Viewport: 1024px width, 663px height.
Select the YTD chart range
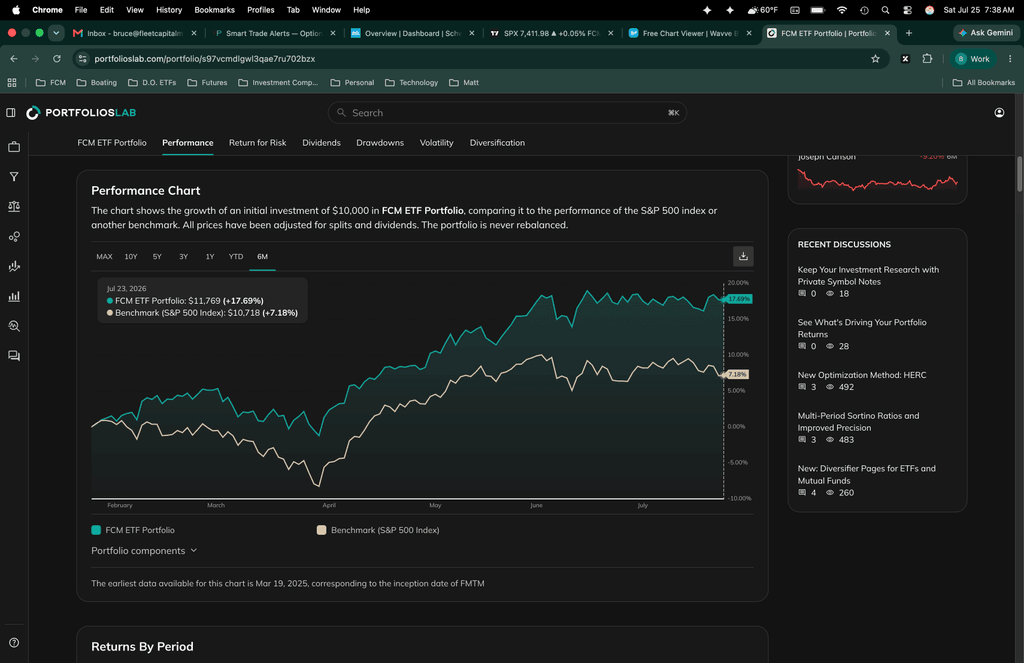(x=236, y=257)
